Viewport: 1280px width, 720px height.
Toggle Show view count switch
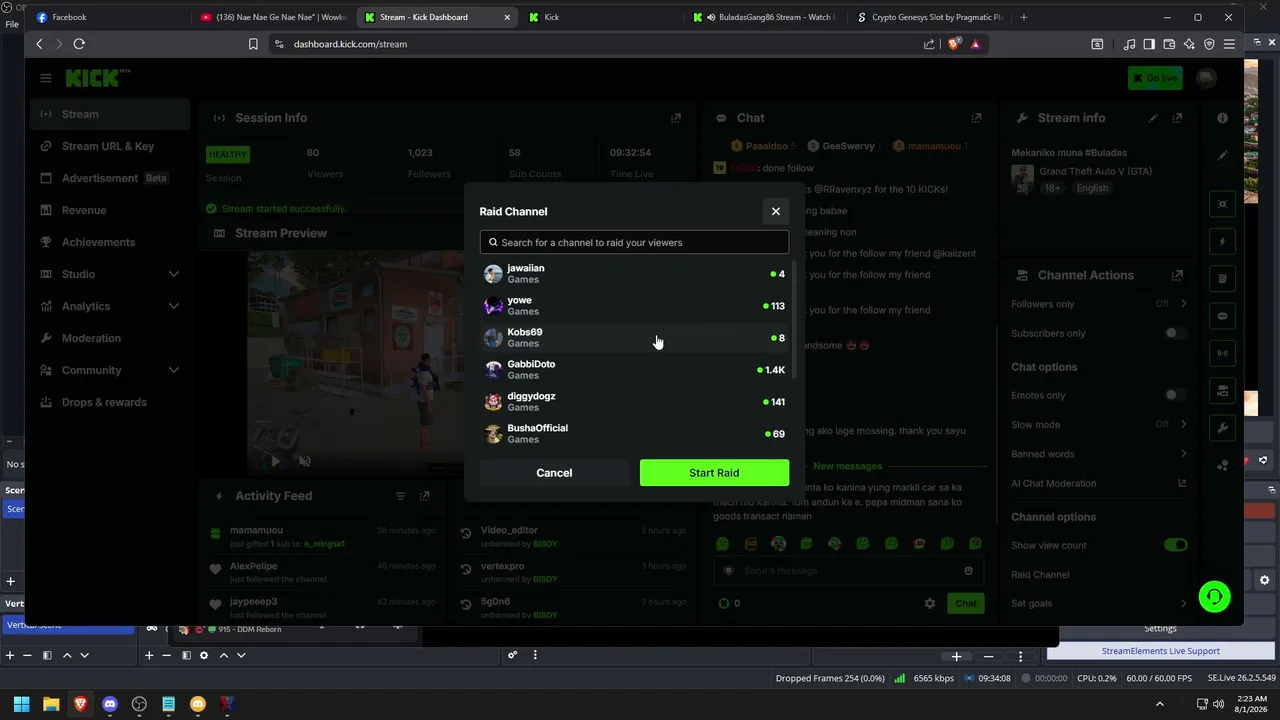[x=1175, y=545]
